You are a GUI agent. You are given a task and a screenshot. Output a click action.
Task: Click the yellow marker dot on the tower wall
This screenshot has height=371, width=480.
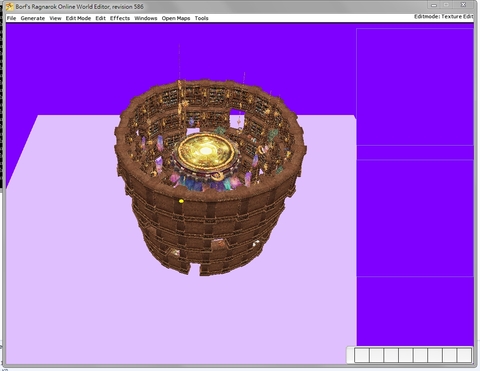[181, 201]
